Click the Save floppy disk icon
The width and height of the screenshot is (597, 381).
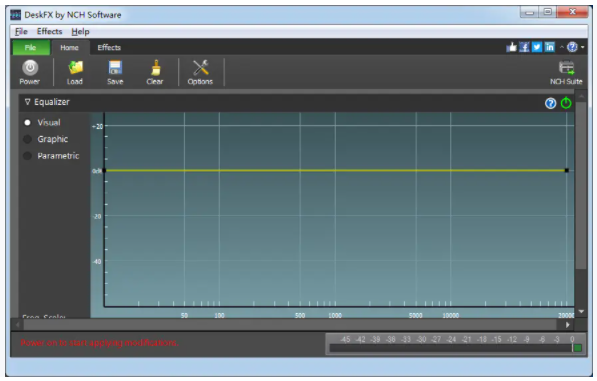tap(115, 68)
